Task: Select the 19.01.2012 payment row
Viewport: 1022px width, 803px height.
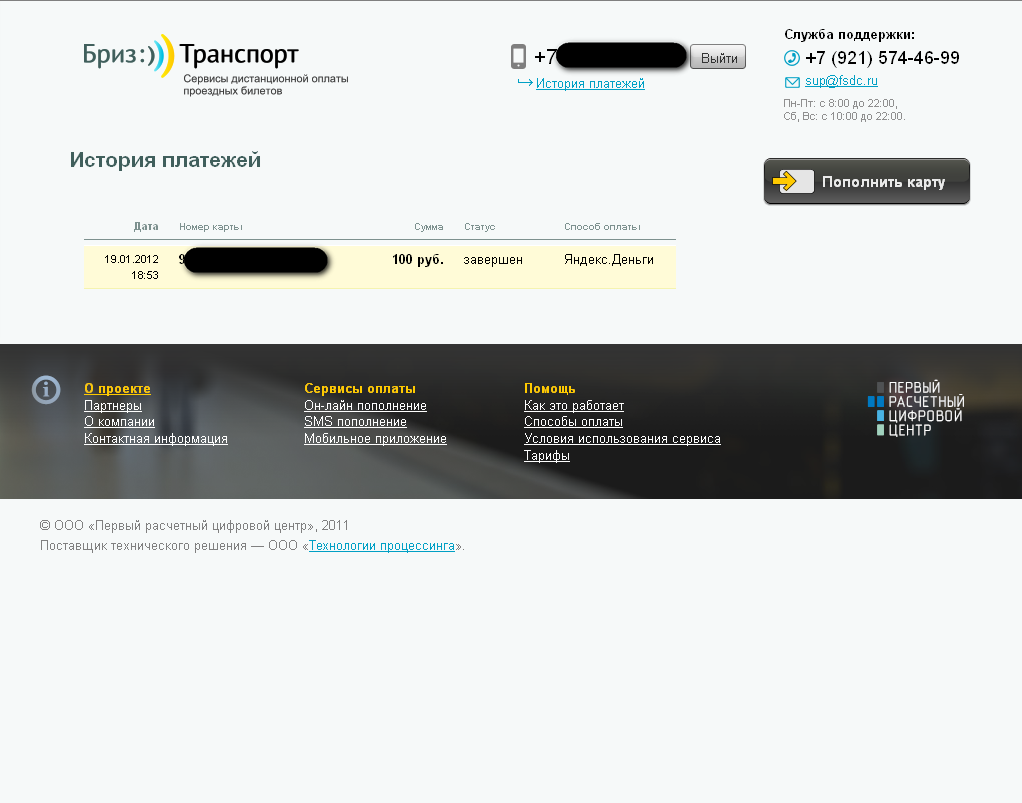Action: point(379,267)
